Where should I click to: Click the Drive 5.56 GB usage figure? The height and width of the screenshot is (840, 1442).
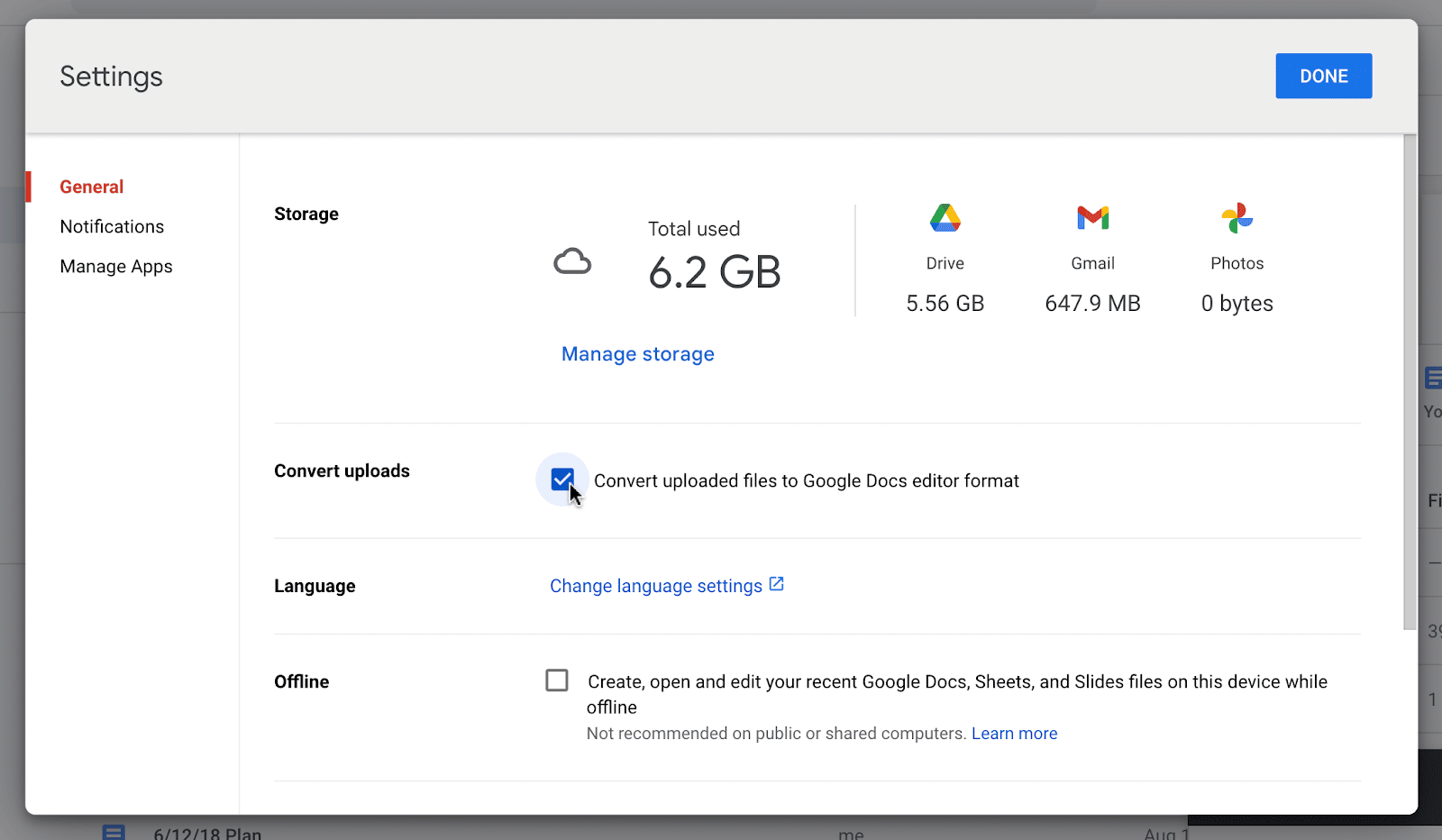coord(945,304)
